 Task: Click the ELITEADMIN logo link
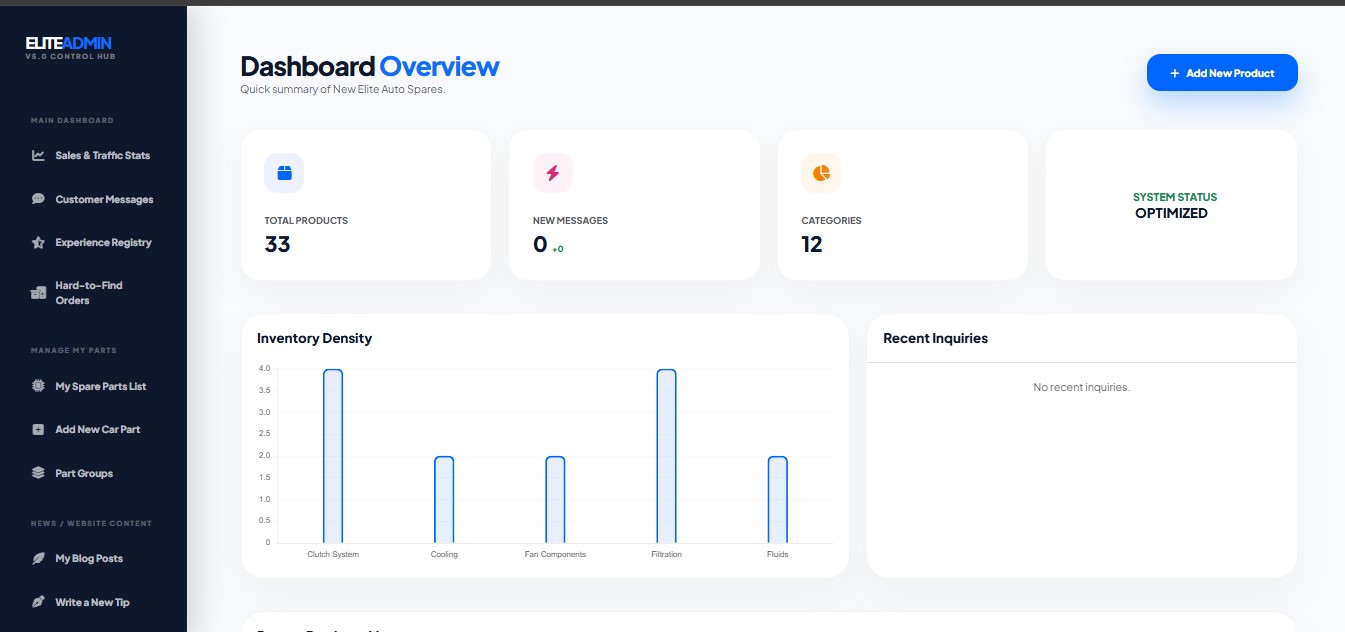click(69, 43)
